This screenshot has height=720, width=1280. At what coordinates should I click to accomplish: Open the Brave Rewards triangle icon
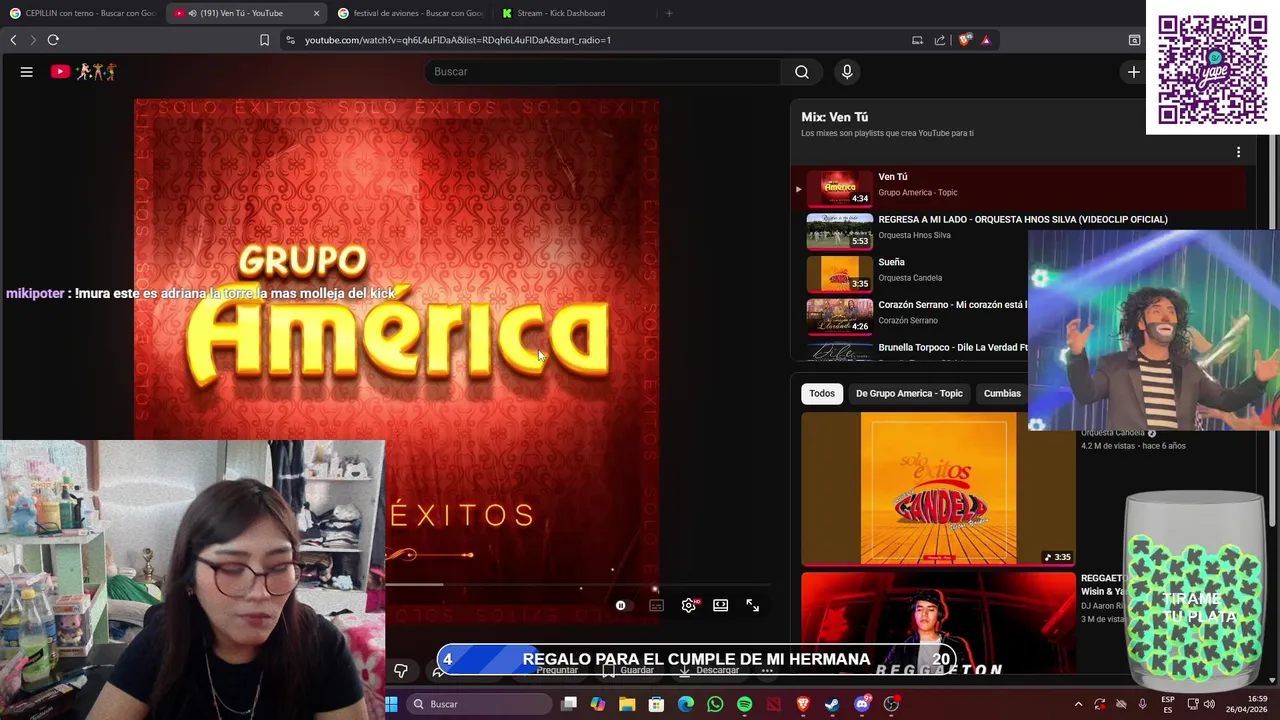coord(986,40)
